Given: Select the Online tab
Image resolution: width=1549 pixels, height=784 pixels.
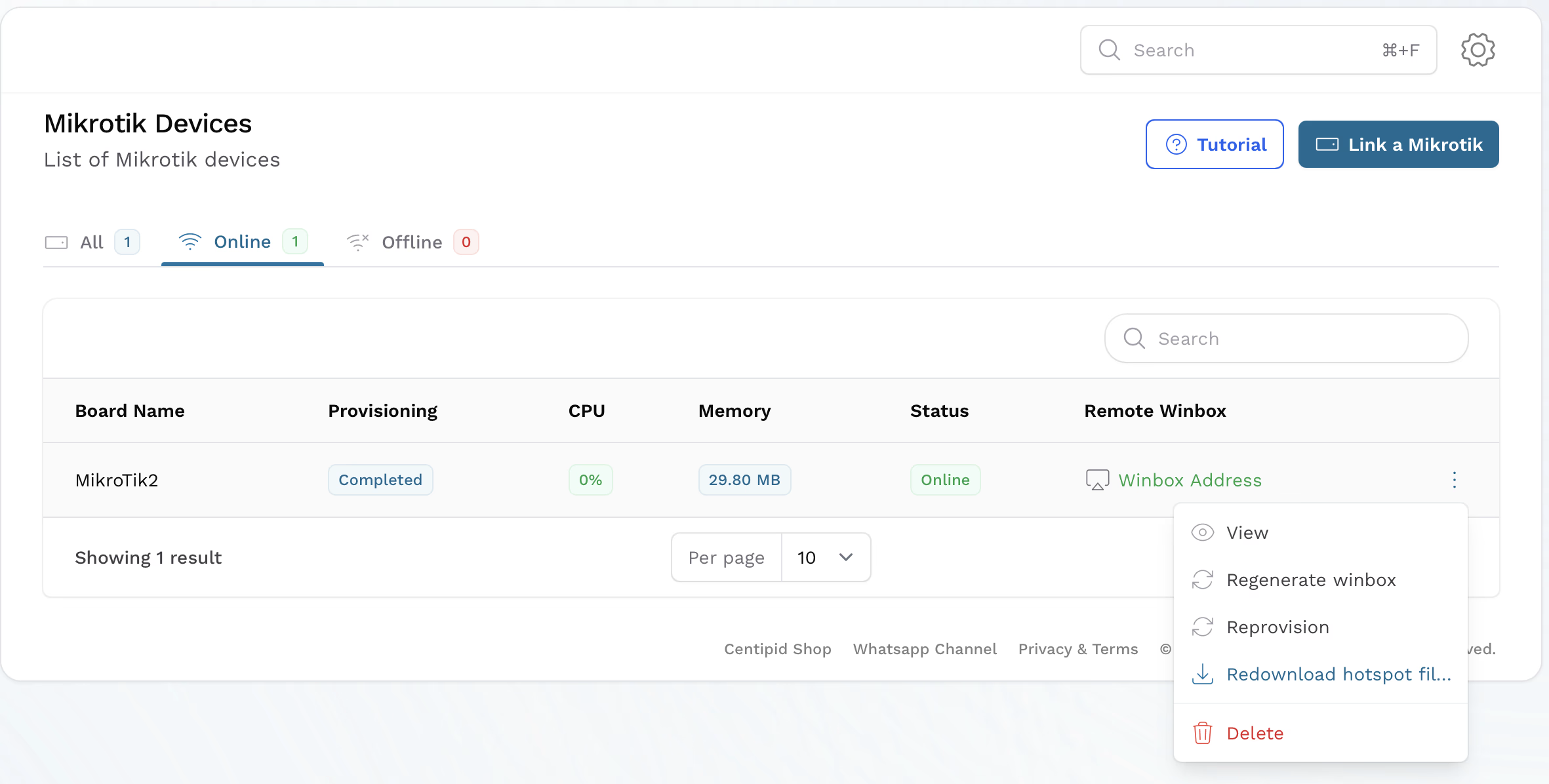Looking at the screenshot, I should 242,242.
